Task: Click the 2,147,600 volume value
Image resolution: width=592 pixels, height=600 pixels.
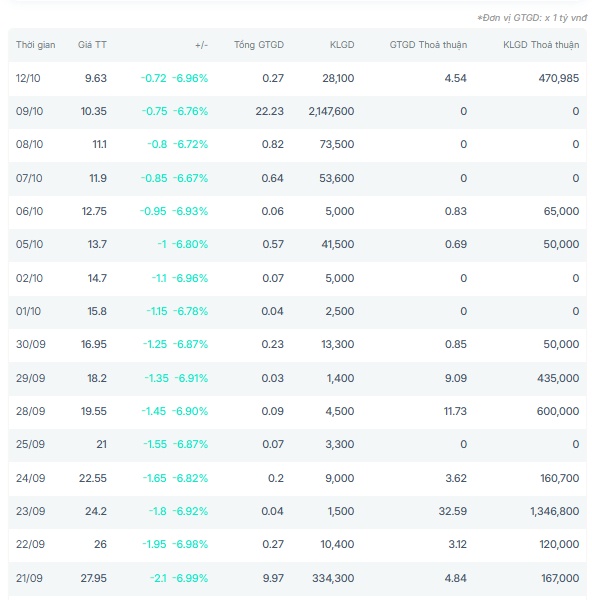Action: [x=331, y=111]
